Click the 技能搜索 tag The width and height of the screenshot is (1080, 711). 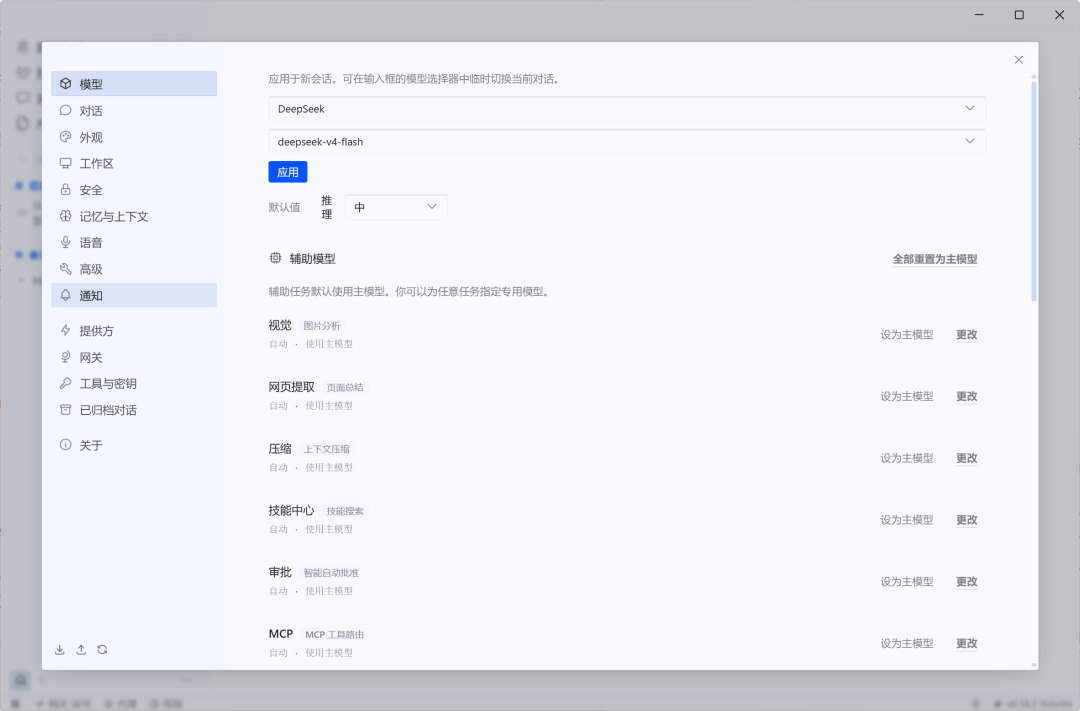pyautogui.click(x=345, y=511)
